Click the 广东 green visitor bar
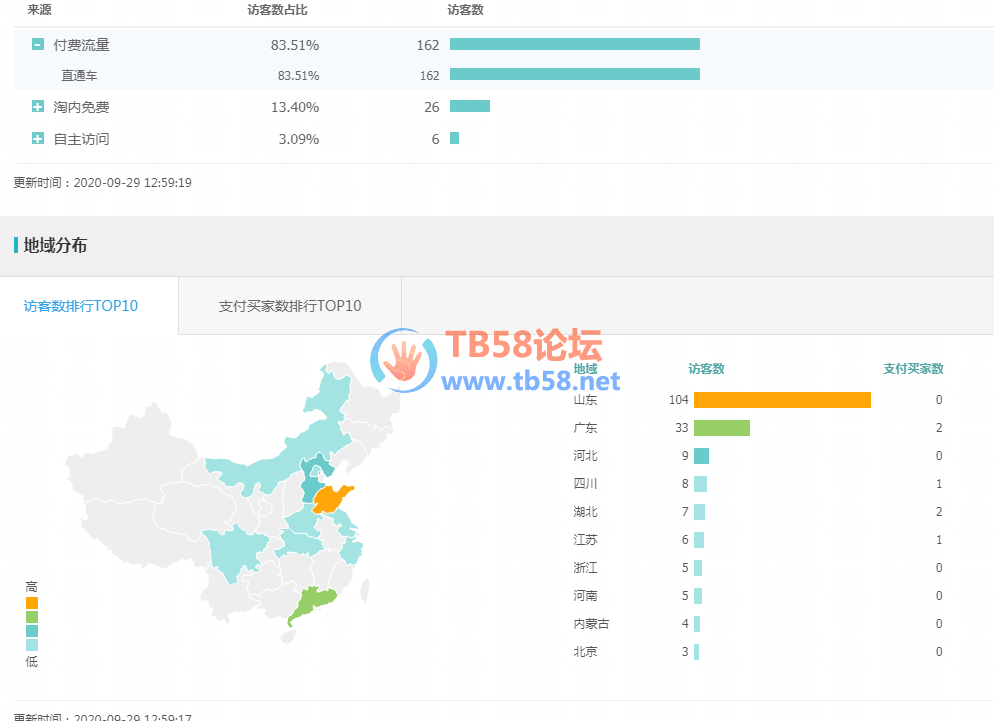 pos(721,428)
